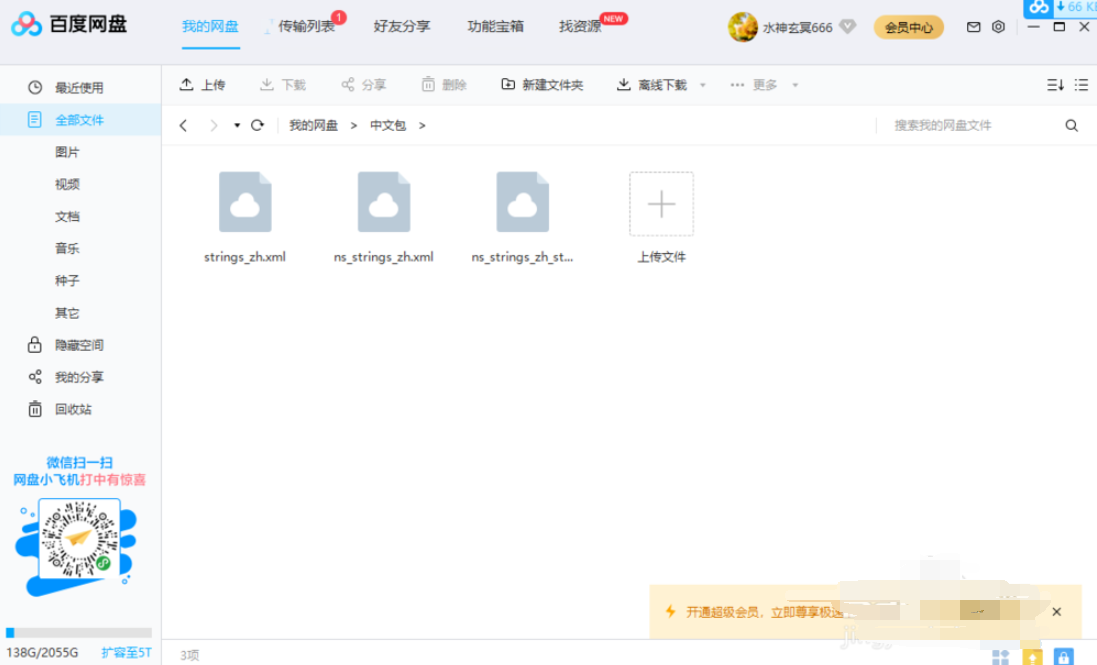Switch to the transfer list (传输列表) tab
1097x665 pixels.
pyautogui.click(x=306, y=26)
